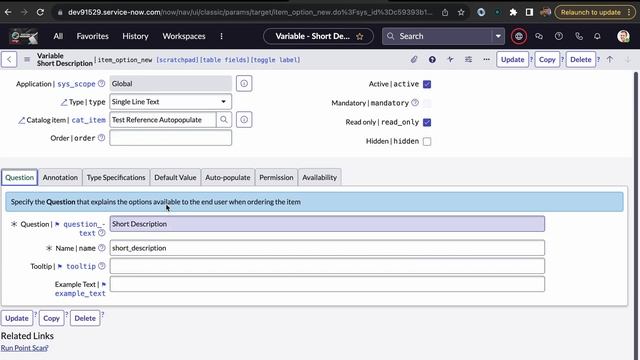Open the Favorites menu
The width and height of the screenshot is (640, 360).
tap(93, 36)
